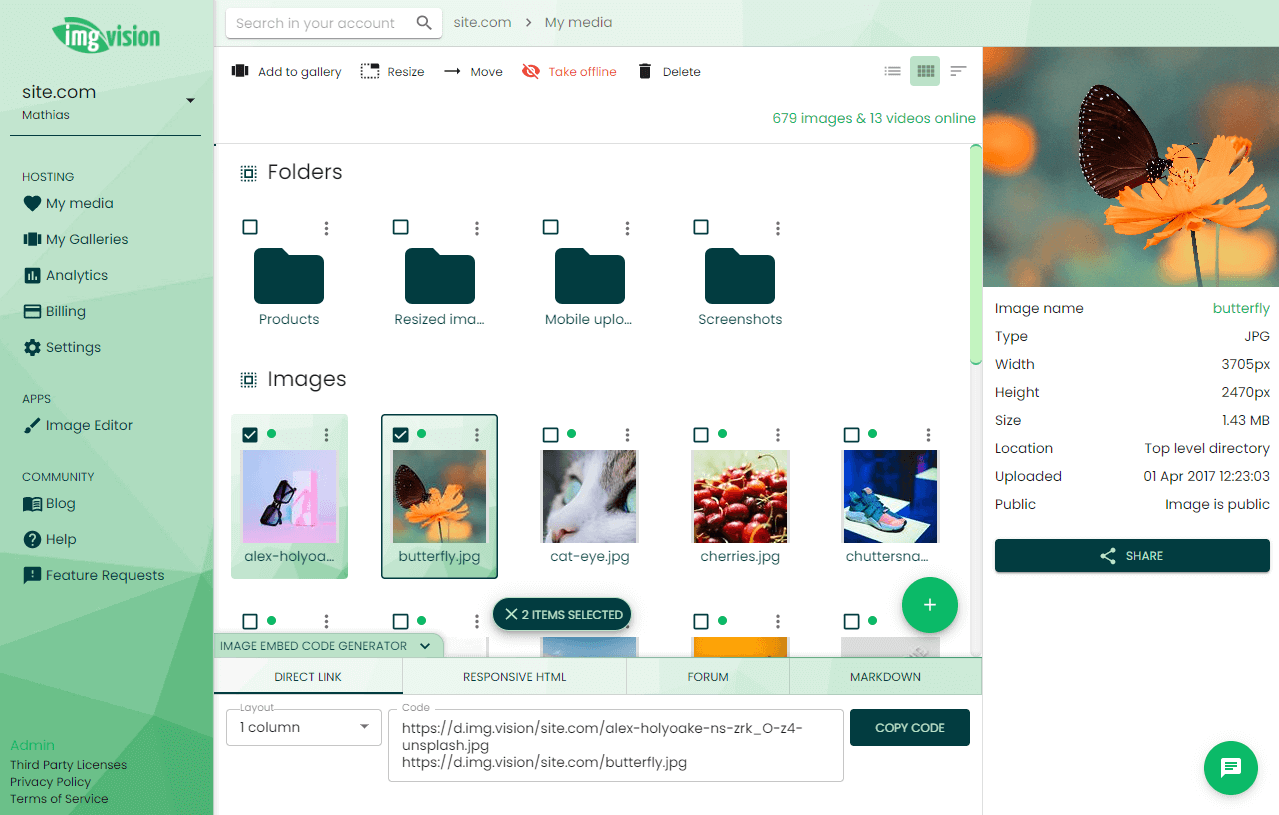The height and width of the screenshot is (815, 1279).
Task: Expand the site.com account dropdown
Action: coord(189,99)
